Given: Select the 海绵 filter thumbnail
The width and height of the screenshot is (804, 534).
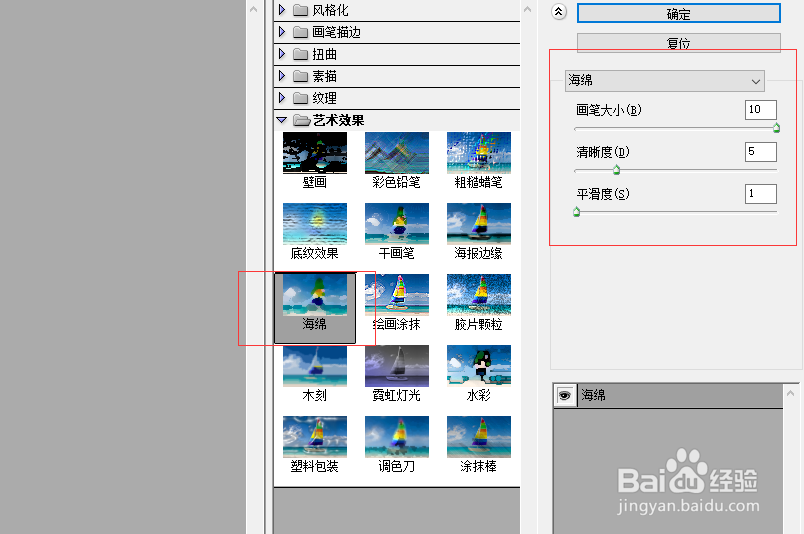Looking at the screenshot, I should tap(315, 294).
